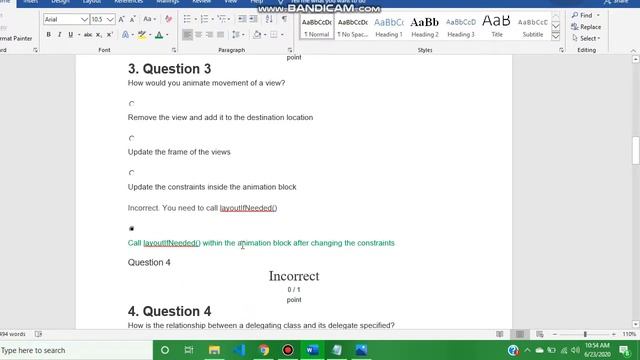Start a numbered list

pyautogui.click(x=204, y=19)
